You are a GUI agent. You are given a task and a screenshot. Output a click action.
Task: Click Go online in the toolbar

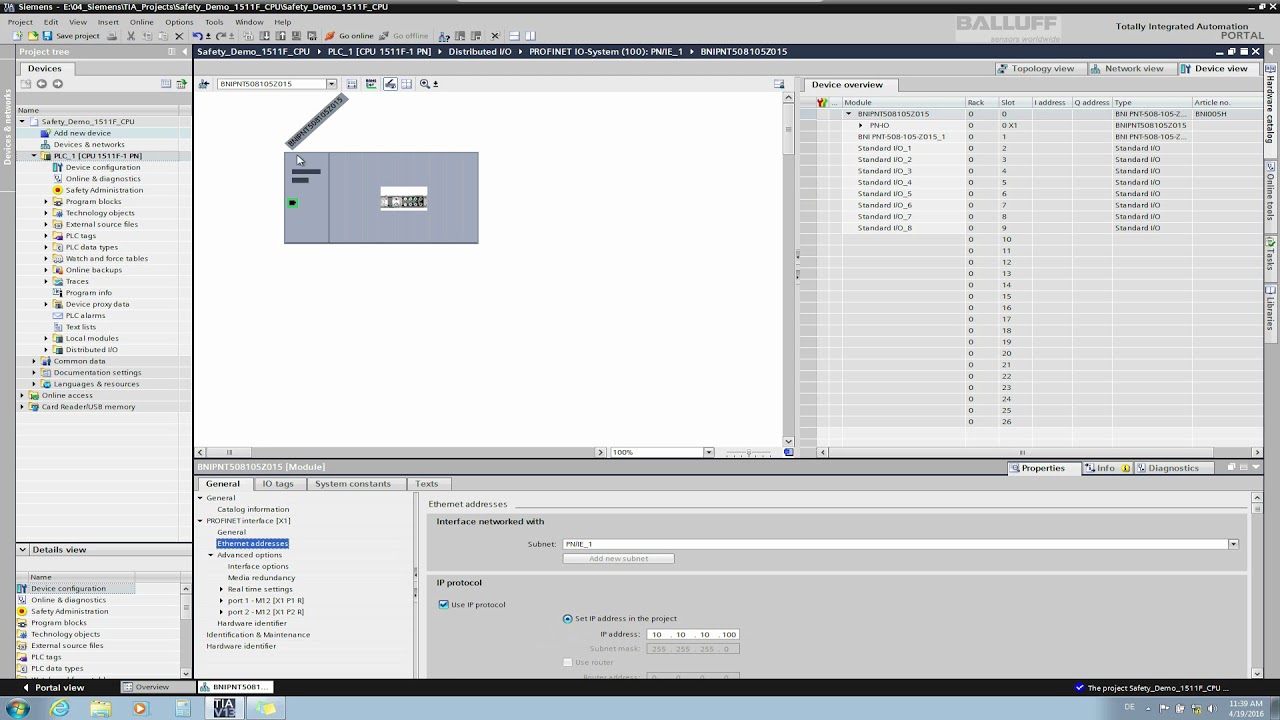349,36
